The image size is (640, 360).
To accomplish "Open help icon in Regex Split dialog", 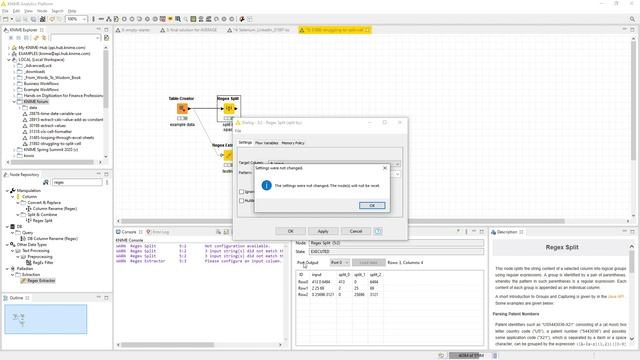I will pyautogui.click(x=378, y=231).
